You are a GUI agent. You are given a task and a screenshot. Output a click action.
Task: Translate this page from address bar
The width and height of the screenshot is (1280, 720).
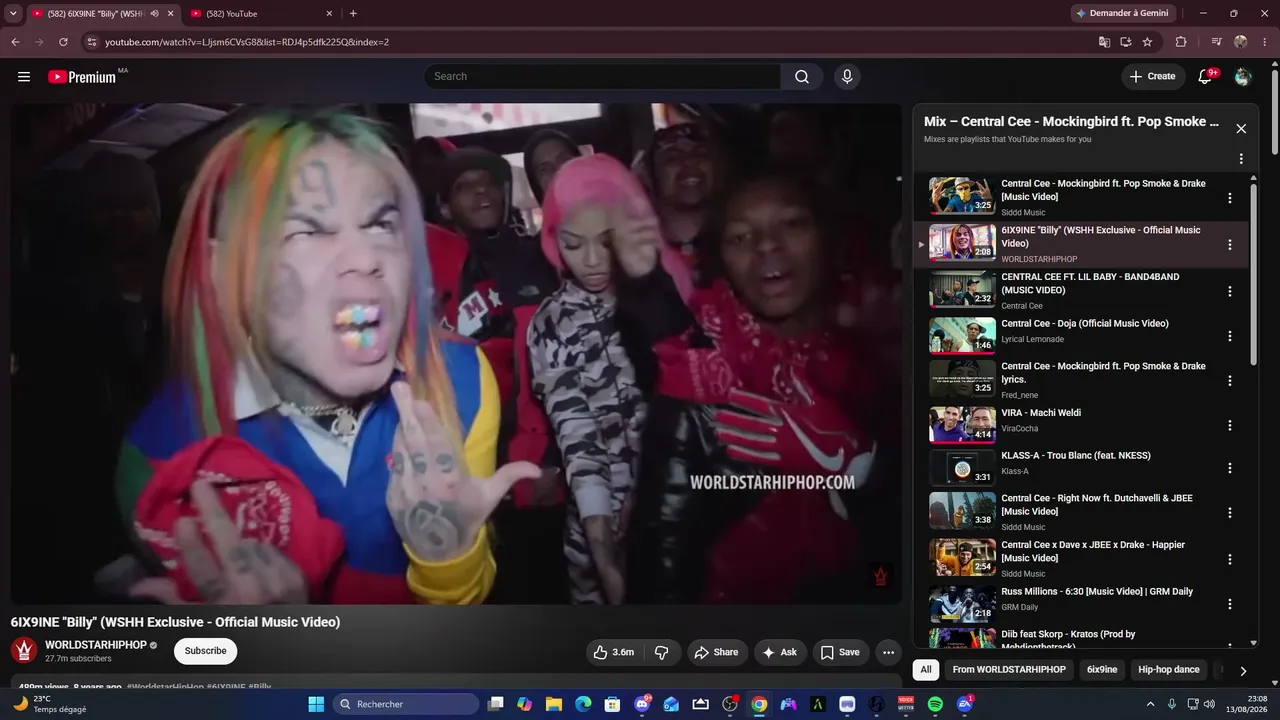click(1104, 42)
